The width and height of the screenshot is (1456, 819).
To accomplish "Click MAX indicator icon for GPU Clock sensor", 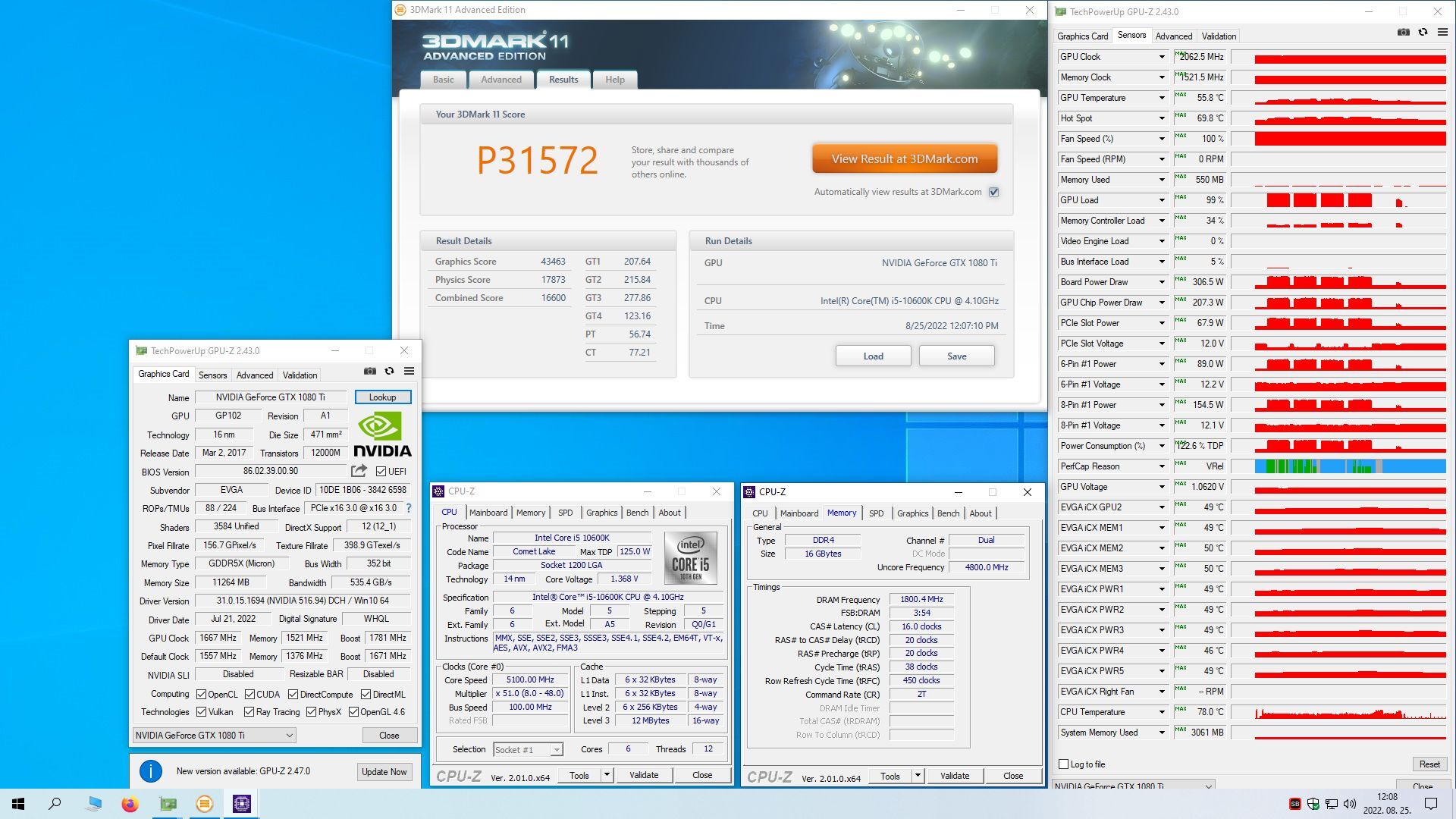I will (1181, 54).
